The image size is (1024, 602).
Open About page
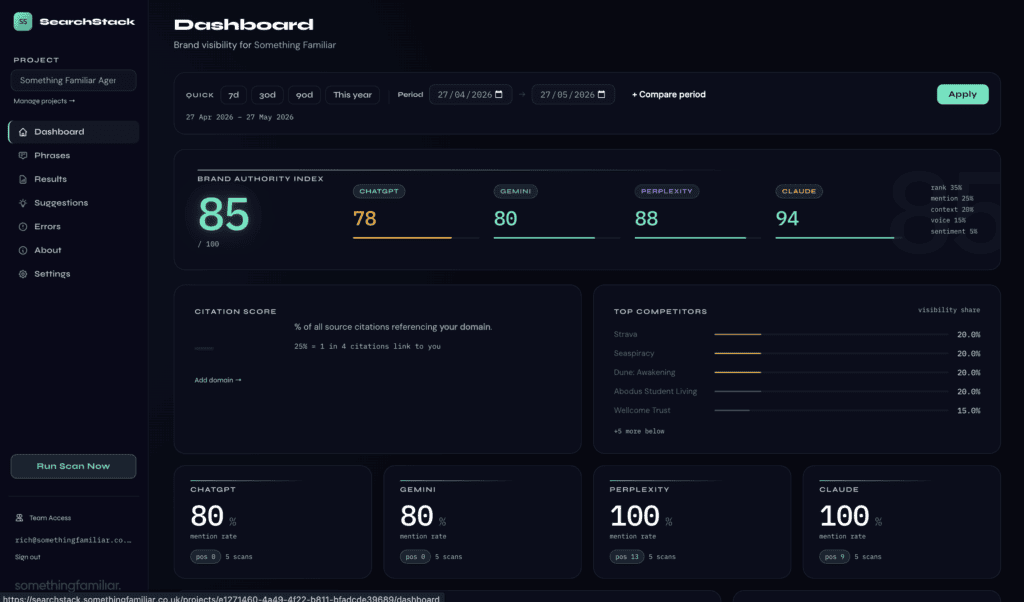[73, 250]
